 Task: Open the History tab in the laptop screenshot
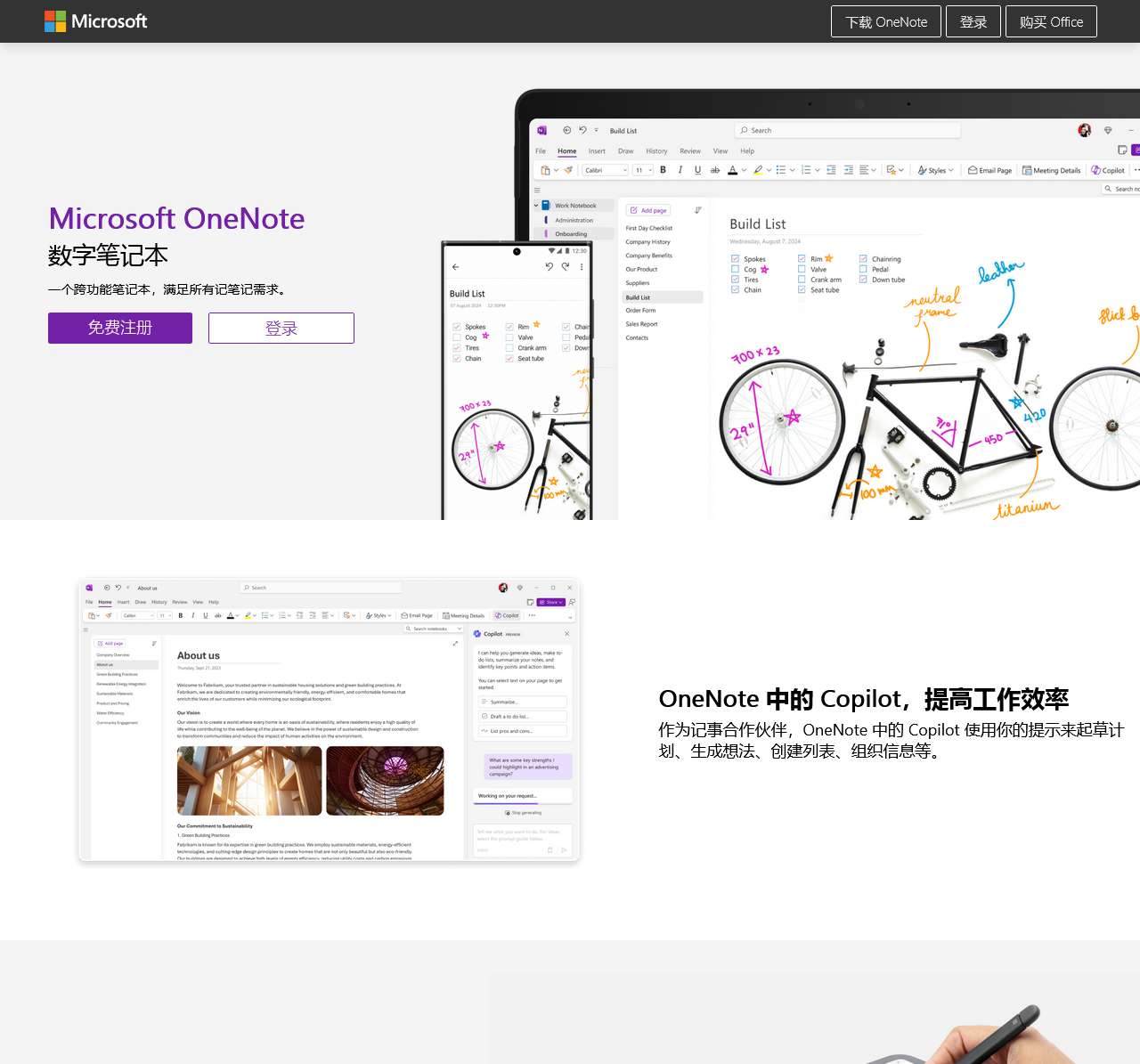point(656,151)
